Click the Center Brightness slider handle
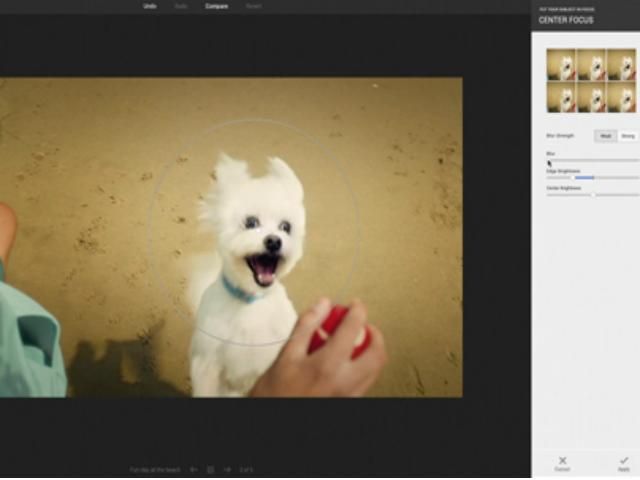 593,195
